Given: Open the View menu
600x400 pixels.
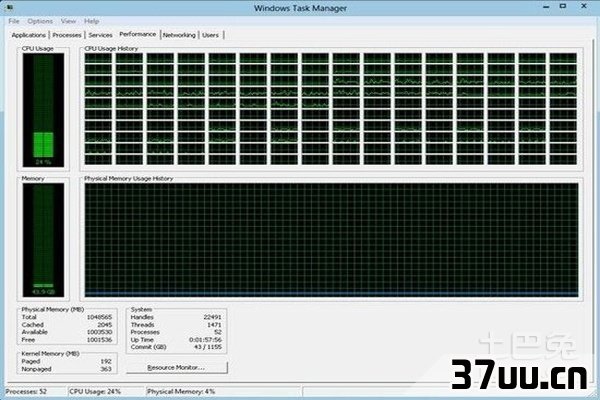Looking at the screenshot, I should pos(68,21).
